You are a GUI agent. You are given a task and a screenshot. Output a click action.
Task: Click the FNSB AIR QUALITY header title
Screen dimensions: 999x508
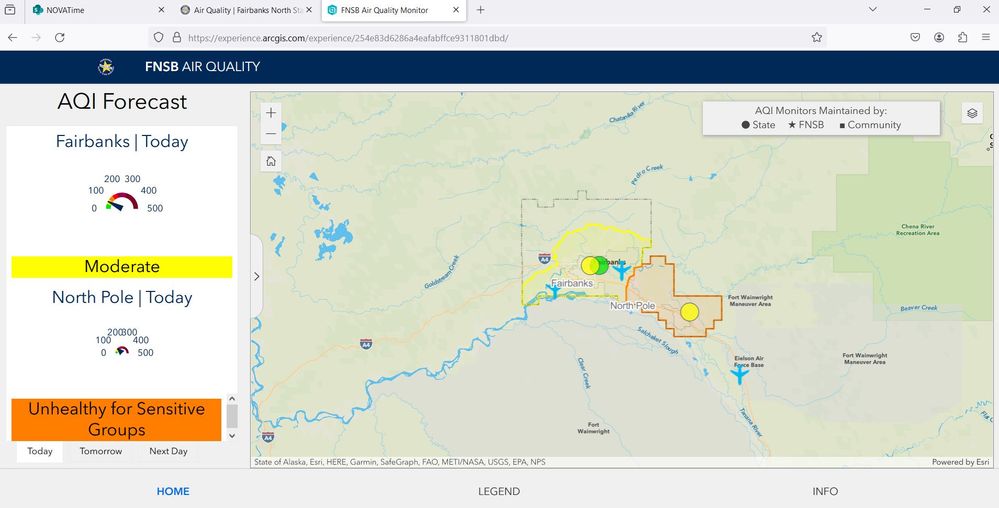click(x=203, y=66)
